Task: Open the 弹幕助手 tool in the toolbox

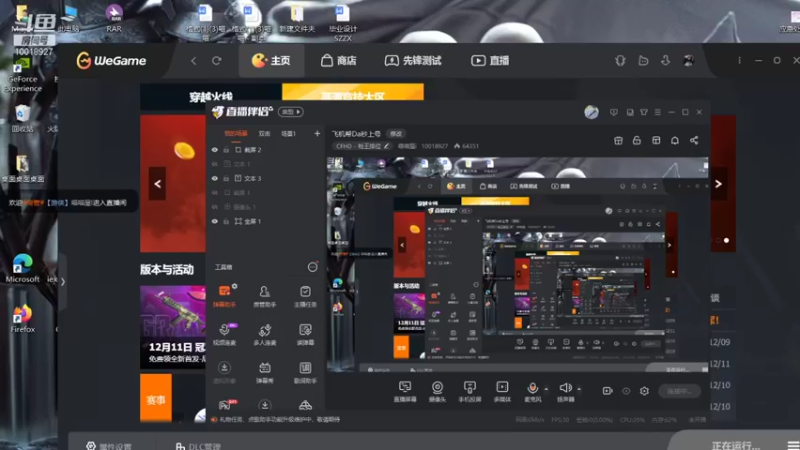Action: pyautogui.click(x=224, y=296)
